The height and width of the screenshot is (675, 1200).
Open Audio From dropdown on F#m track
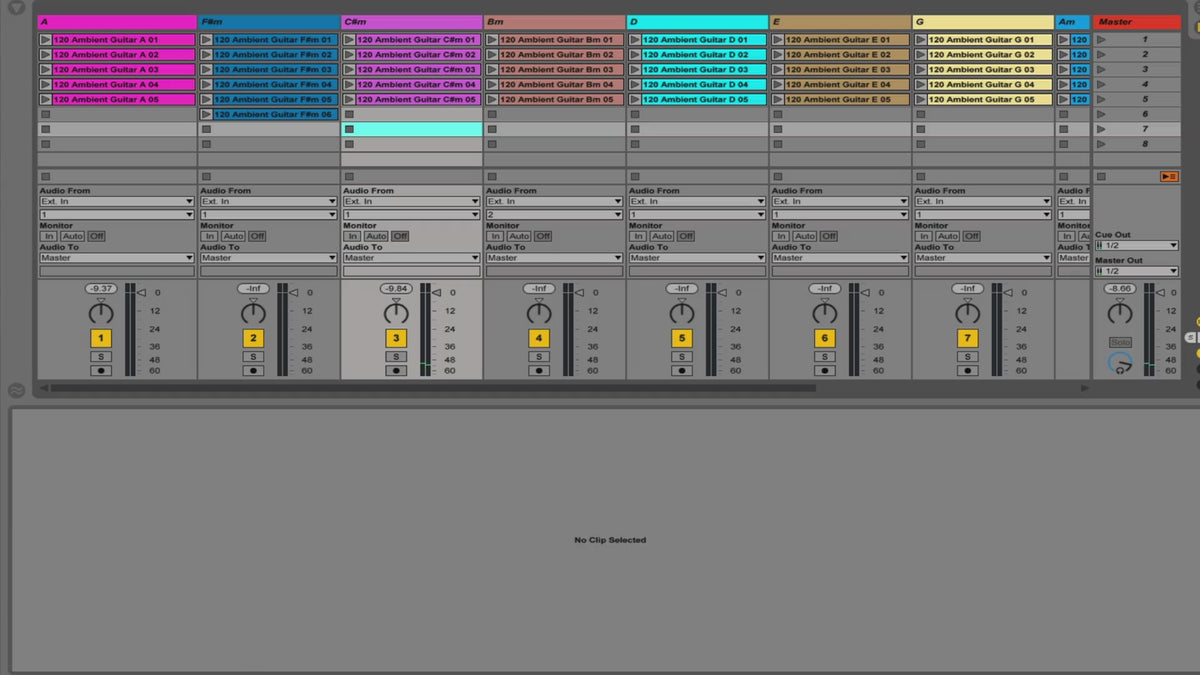point(268,202)
